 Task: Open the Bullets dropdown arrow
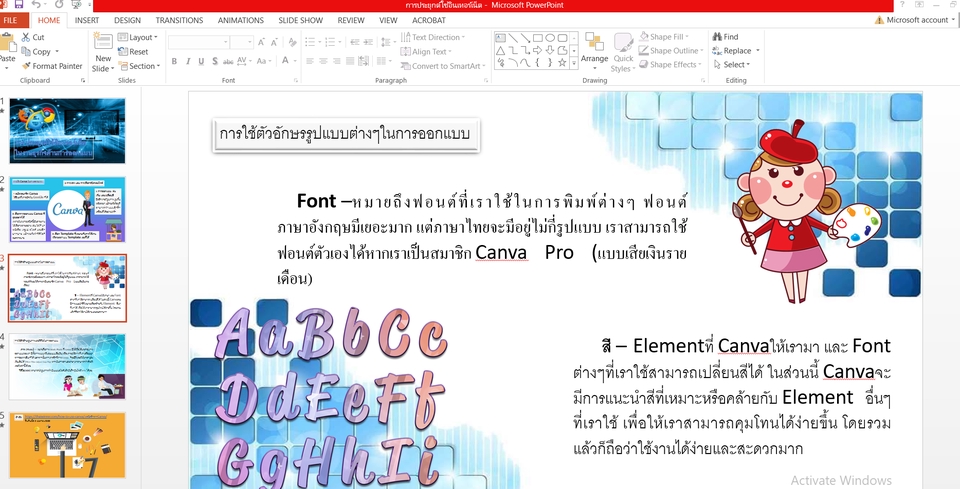pos(321,42)
